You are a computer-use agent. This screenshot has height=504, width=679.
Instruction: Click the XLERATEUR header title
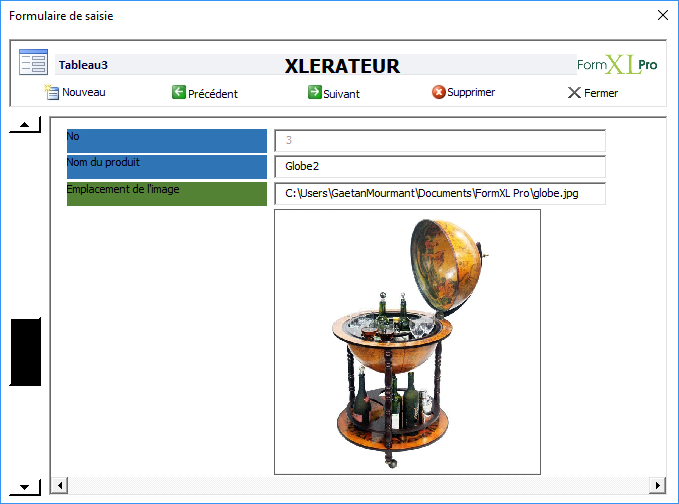click(342, 66)
